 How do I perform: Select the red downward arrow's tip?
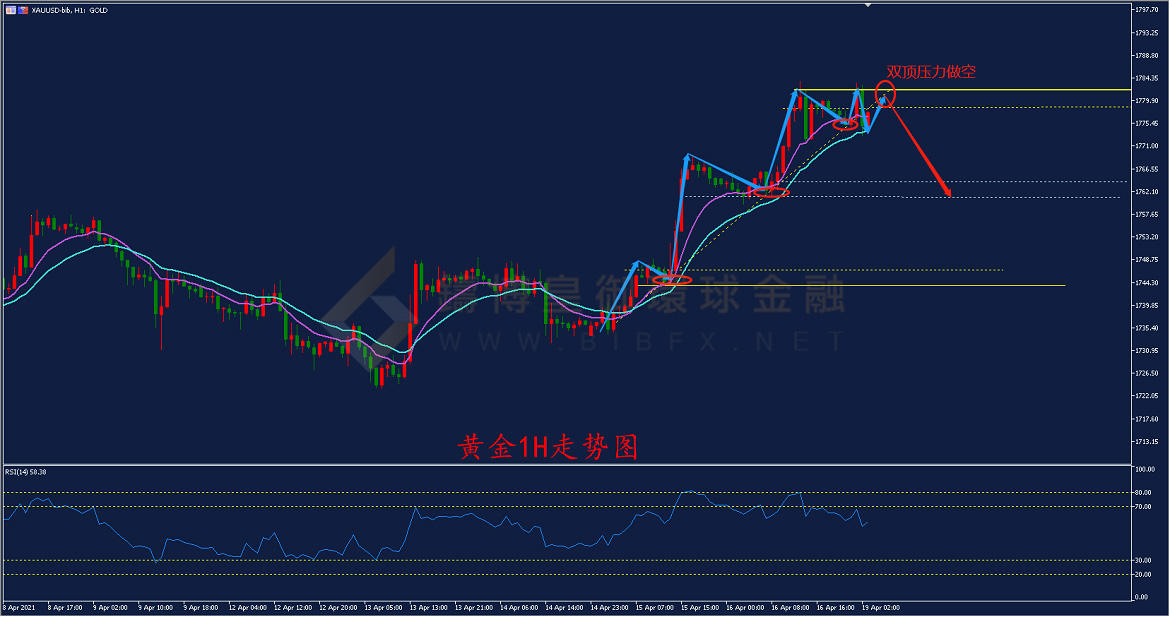948,194
